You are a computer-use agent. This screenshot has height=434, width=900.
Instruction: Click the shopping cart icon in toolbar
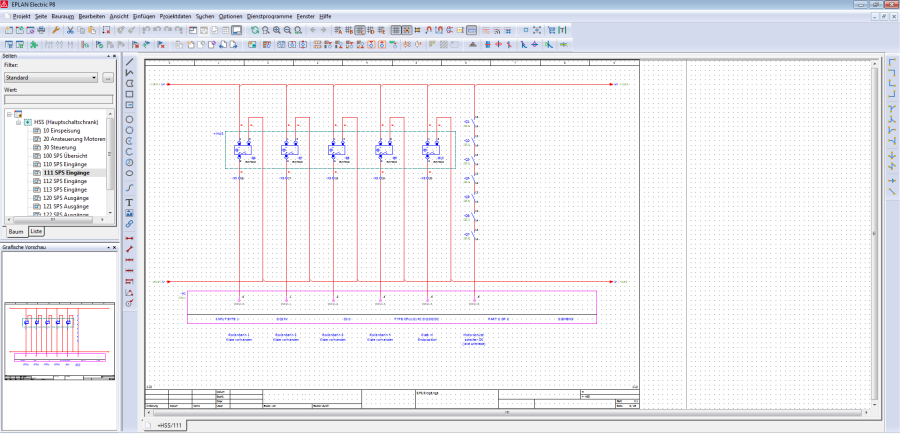point(550,31)
